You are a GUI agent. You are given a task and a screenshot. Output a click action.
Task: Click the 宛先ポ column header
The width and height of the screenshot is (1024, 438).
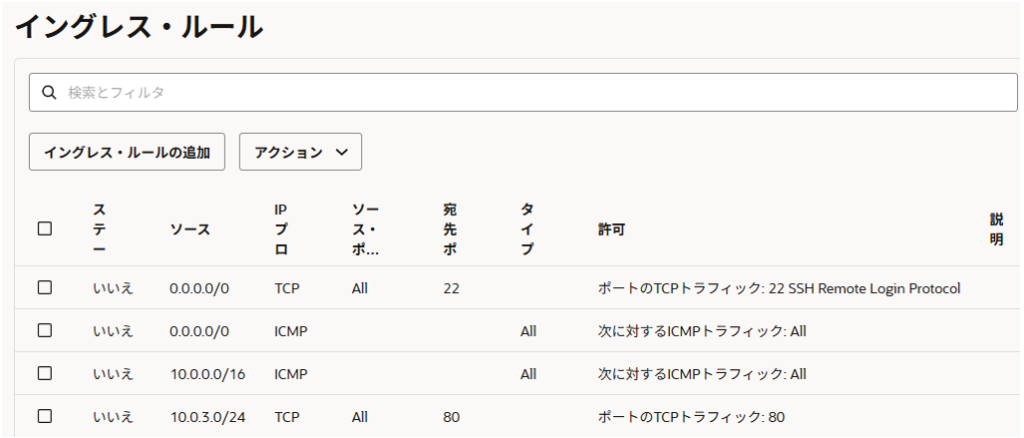click(x=450, y=229)
